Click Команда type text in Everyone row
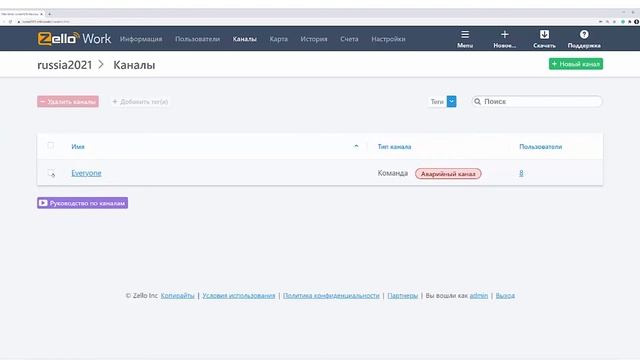This screenshot has width=640, height=360. pyautogui.click(x=393, y=173)
